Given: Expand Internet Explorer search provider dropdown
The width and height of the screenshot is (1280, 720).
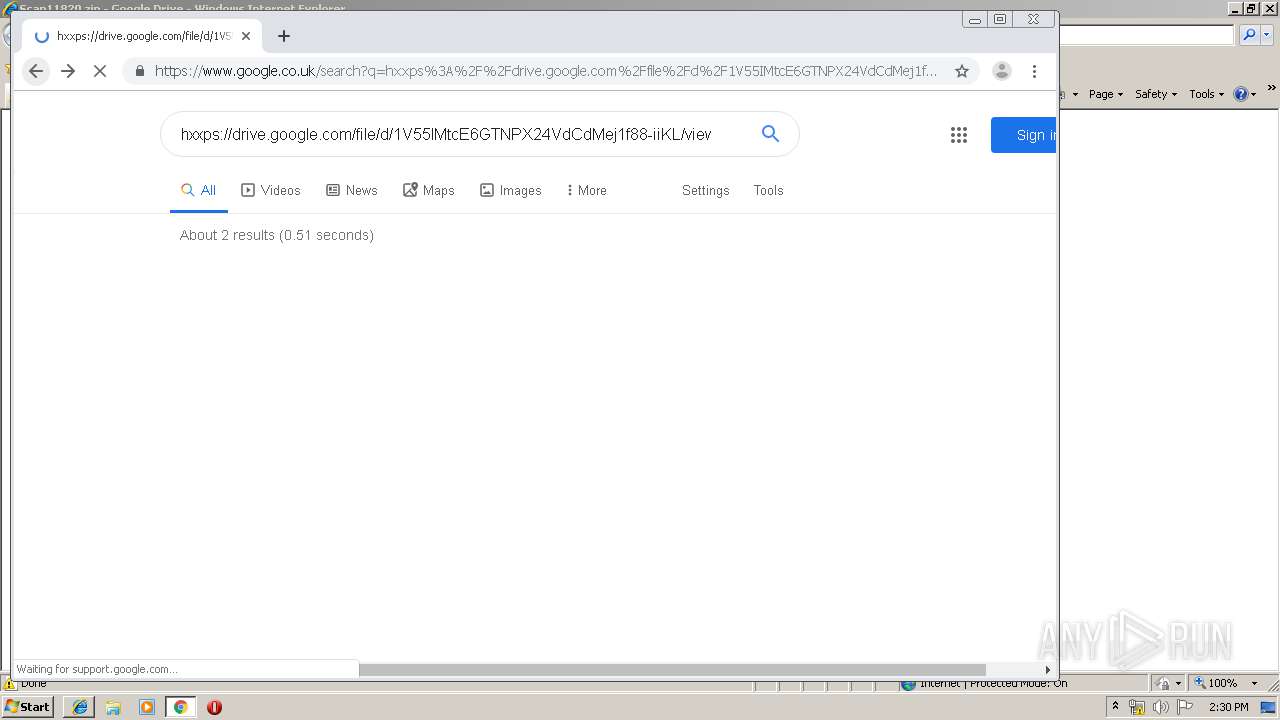Looking at the screenshot, I should click(x=1266, y=35).
